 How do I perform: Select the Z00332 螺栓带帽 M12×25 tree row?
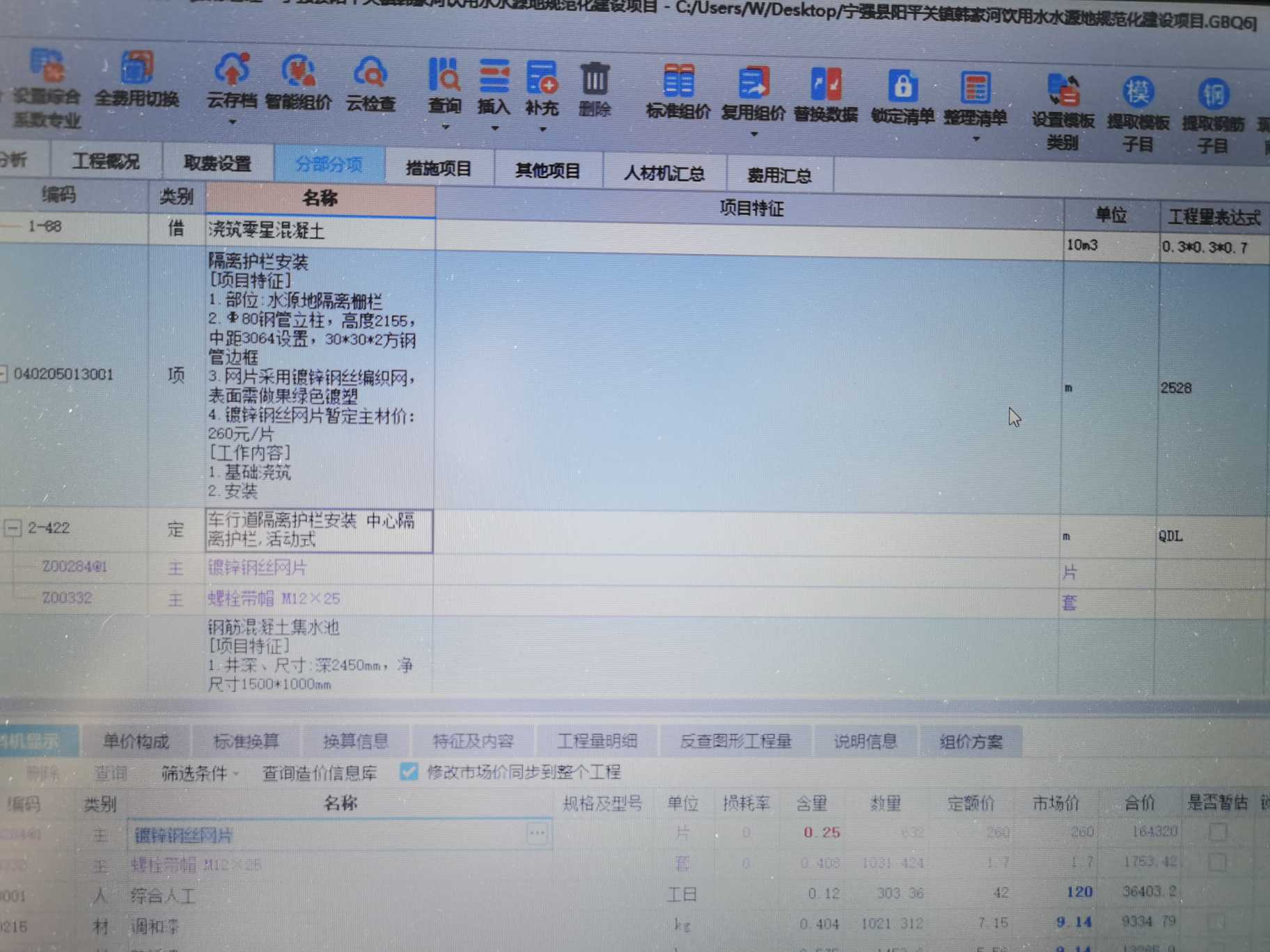pos(274,598)
